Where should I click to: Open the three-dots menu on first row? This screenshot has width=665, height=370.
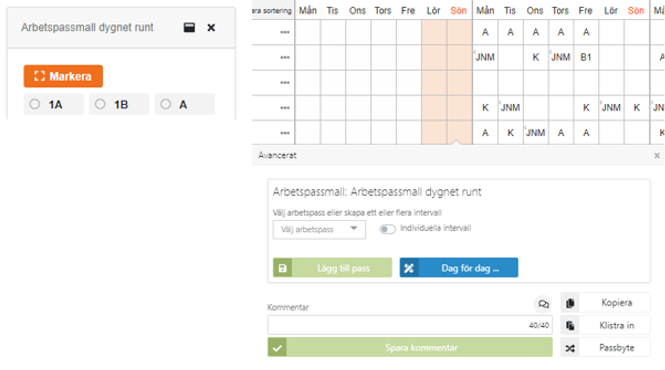click(285, 32)
